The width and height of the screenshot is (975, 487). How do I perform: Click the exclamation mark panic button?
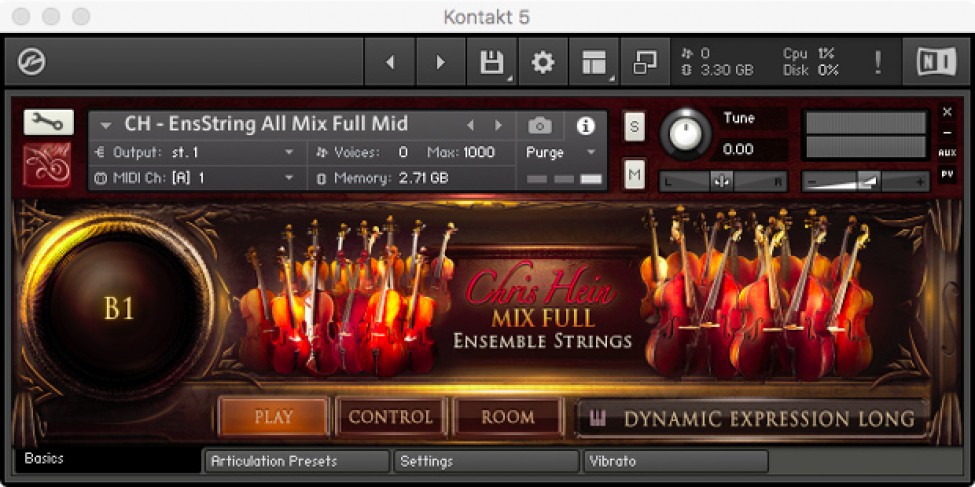click(x=878, y=63)
